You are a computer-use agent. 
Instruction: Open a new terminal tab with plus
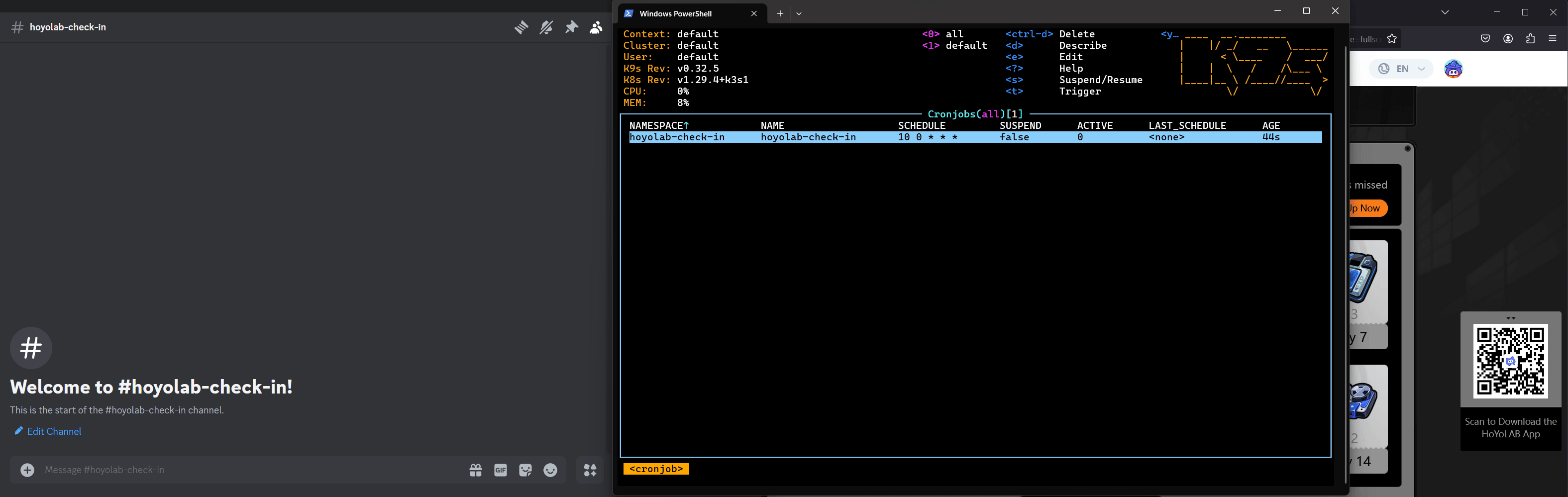780,13
